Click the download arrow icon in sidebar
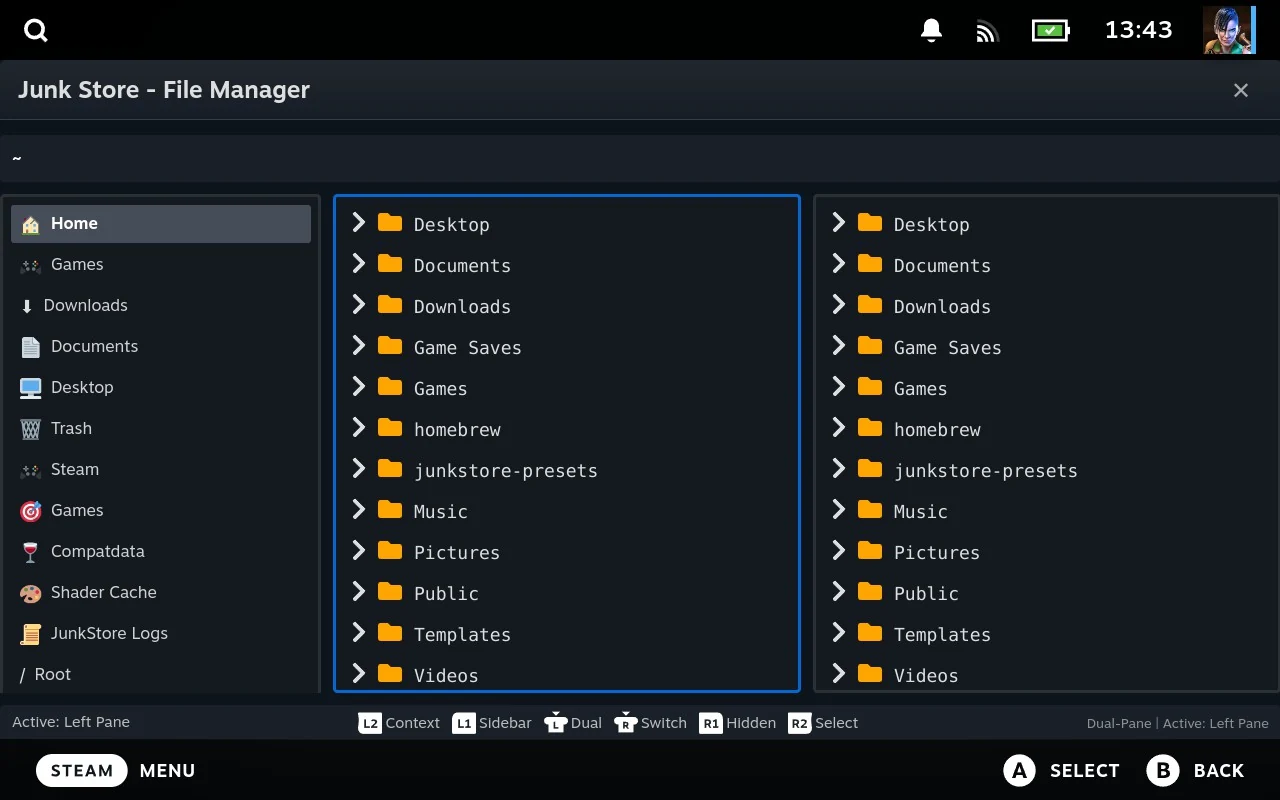 pyautogui.click(x=27, y=306)
